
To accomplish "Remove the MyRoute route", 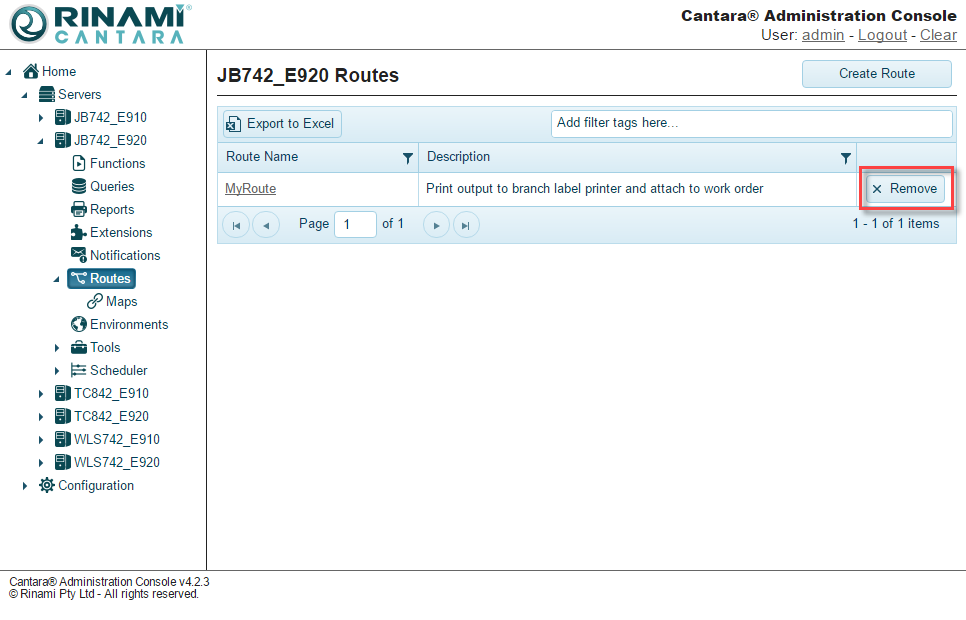I will coord(904,189).
